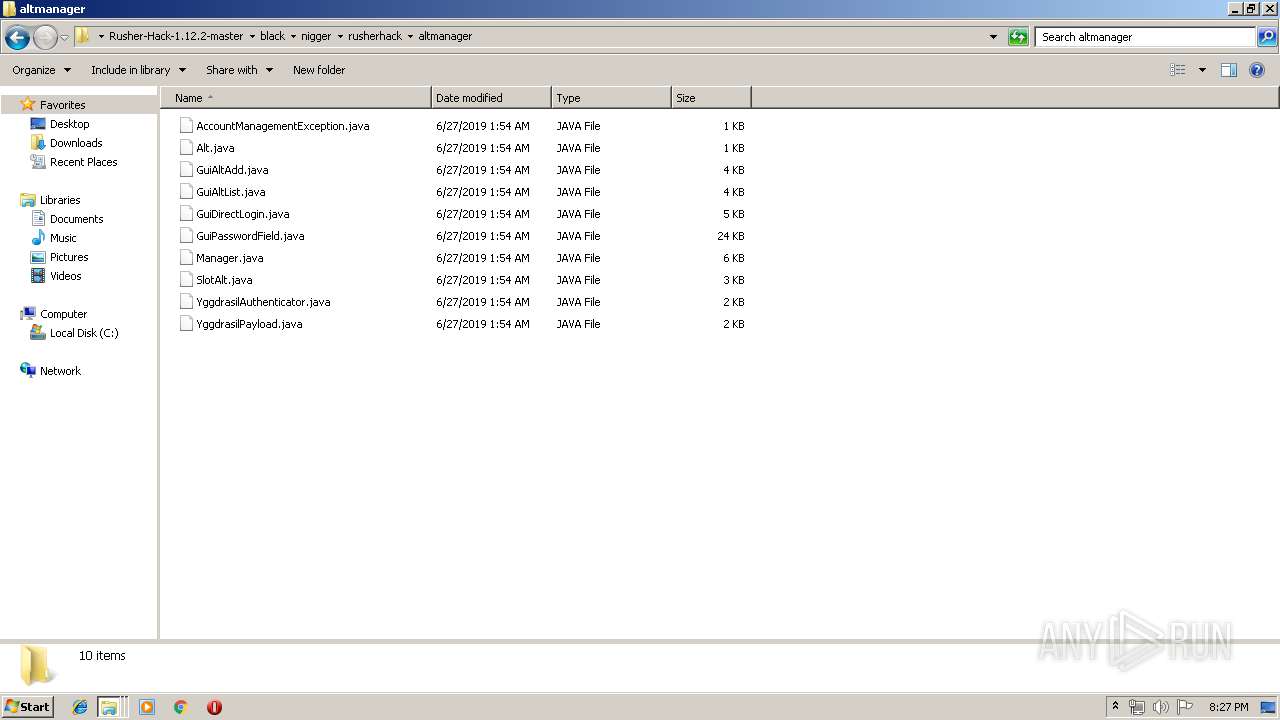Select the SlotAlt.java file icon
Screen dimensions: 1280x720
(x=186, y=280)
